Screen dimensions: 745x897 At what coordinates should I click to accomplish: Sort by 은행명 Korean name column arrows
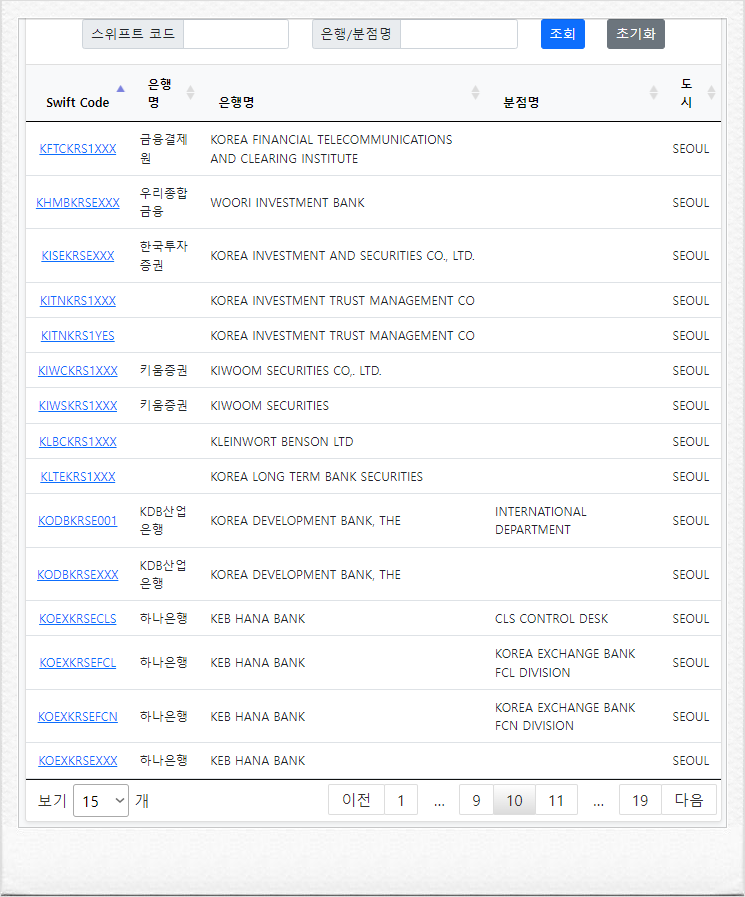coord(191,93)
